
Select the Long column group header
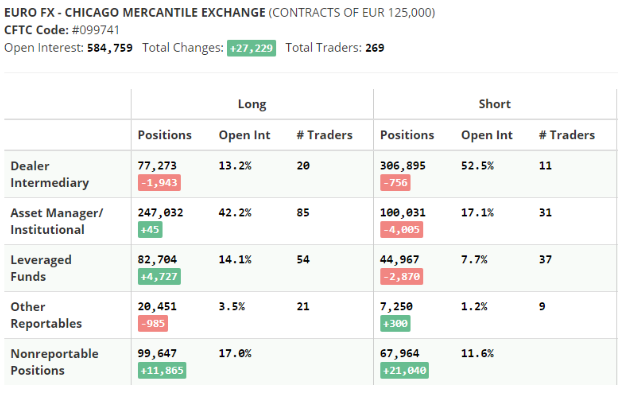point(252,104)
